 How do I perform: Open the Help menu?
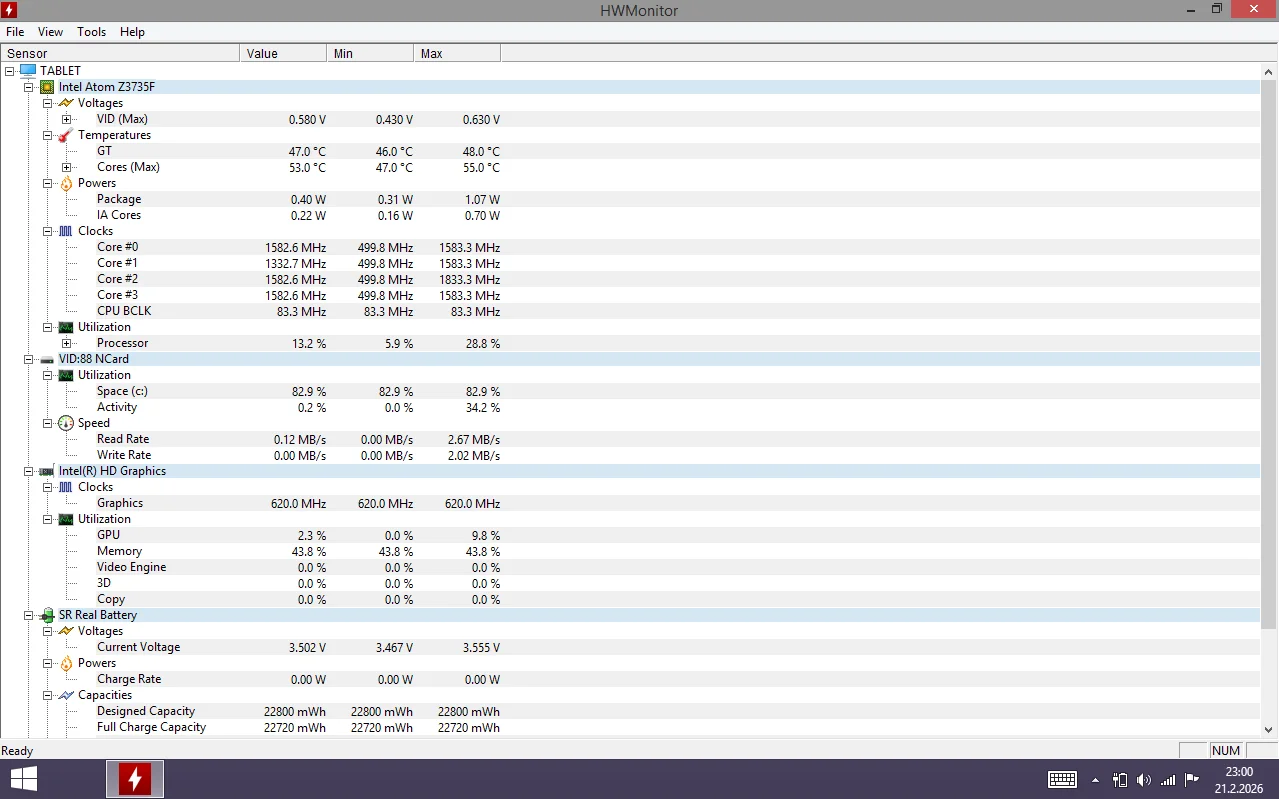coord(132,32)
